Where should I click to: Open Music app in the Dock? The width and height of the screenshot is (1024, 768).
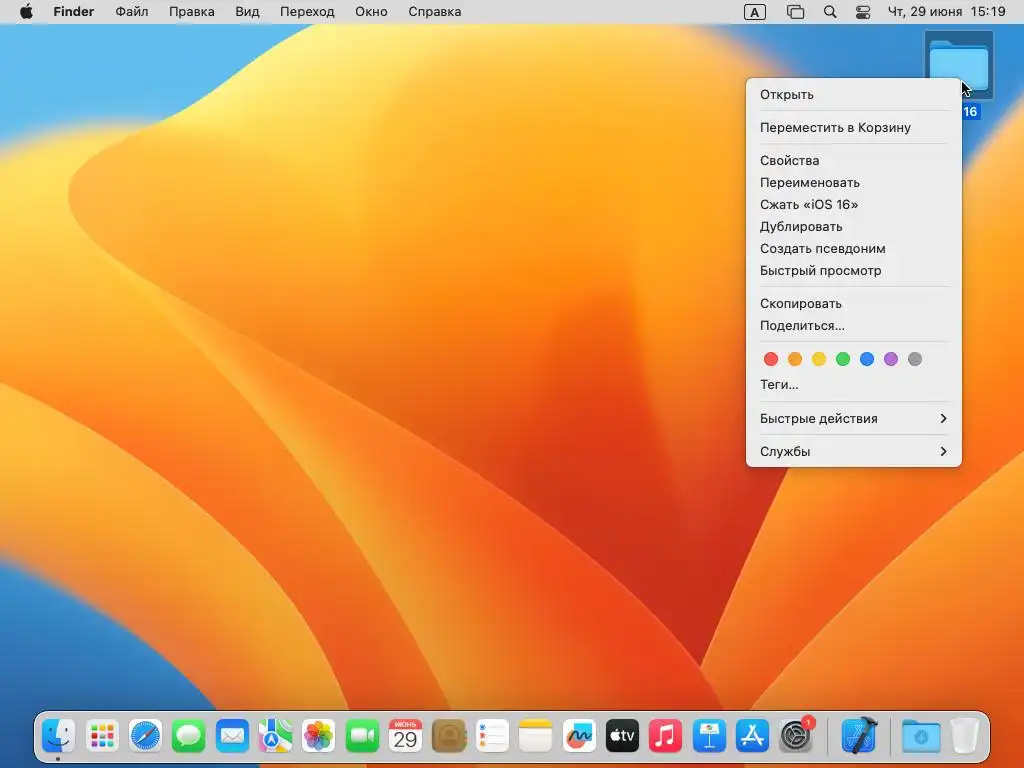[x=665, y=736]
